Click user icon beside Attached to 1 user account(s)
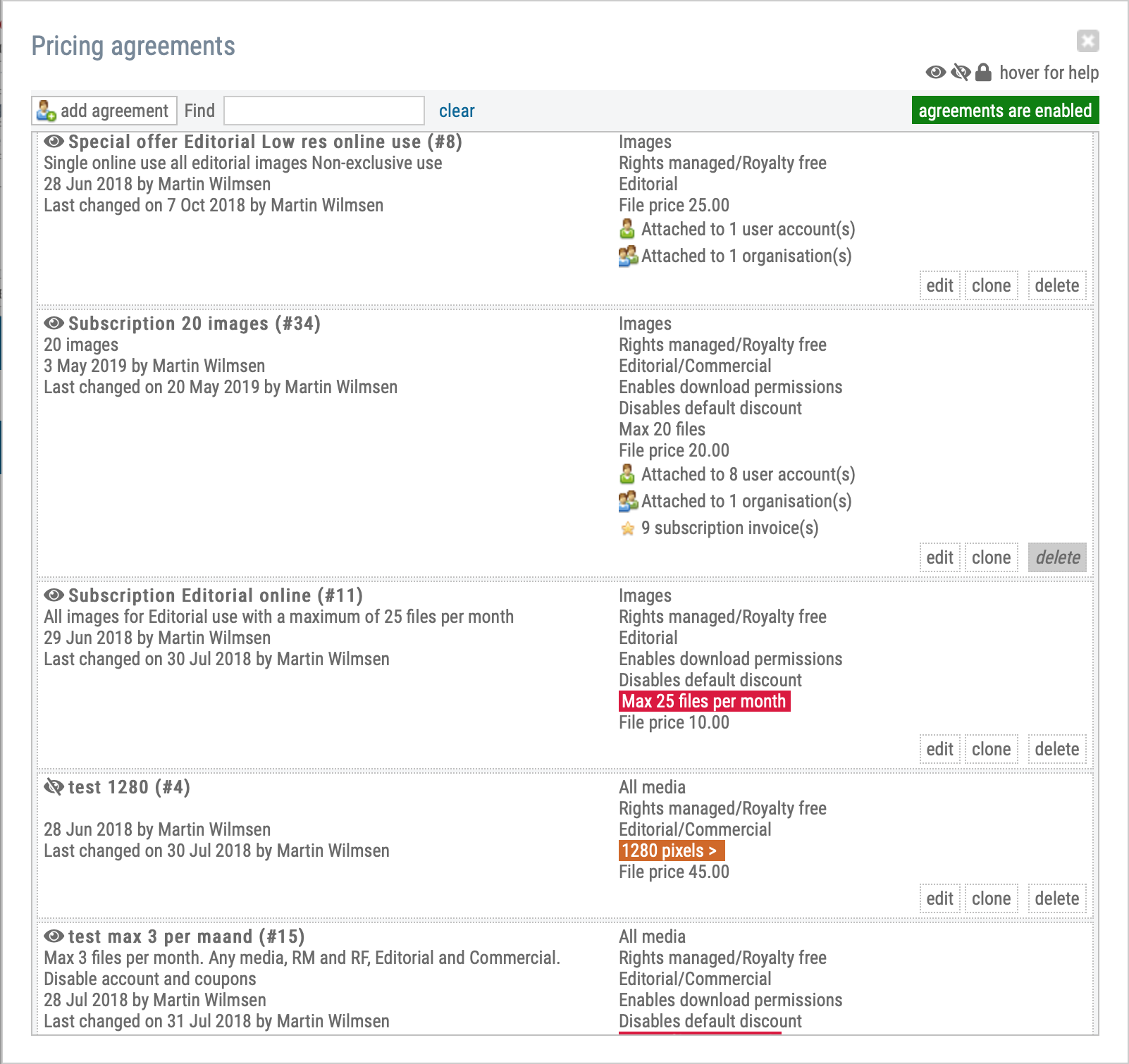Image resolution: width=1129 pixels, height=1064 pixels. pyautogui.click(x=627, y=229)
